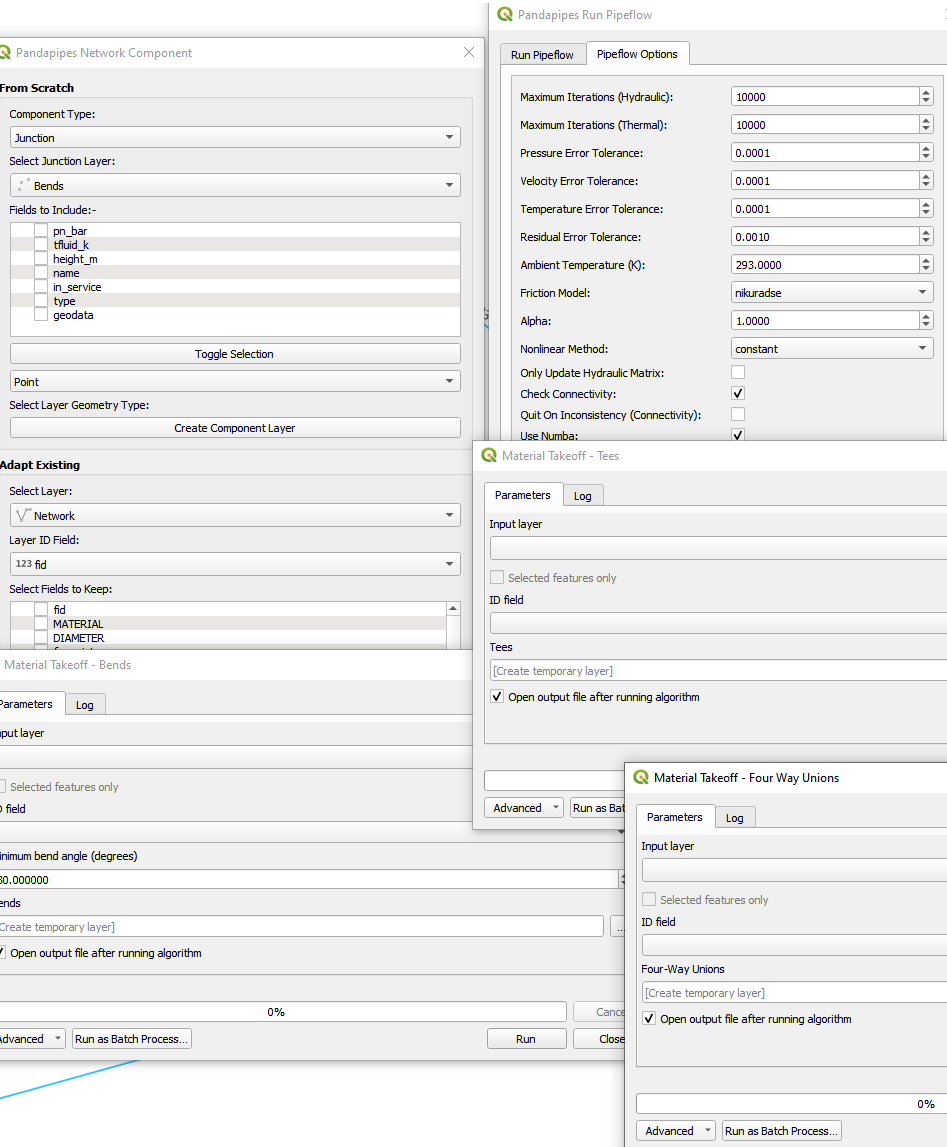Check the in_service field checkbox
This screenshot has height=1147, width=947.
coord(41,287)
